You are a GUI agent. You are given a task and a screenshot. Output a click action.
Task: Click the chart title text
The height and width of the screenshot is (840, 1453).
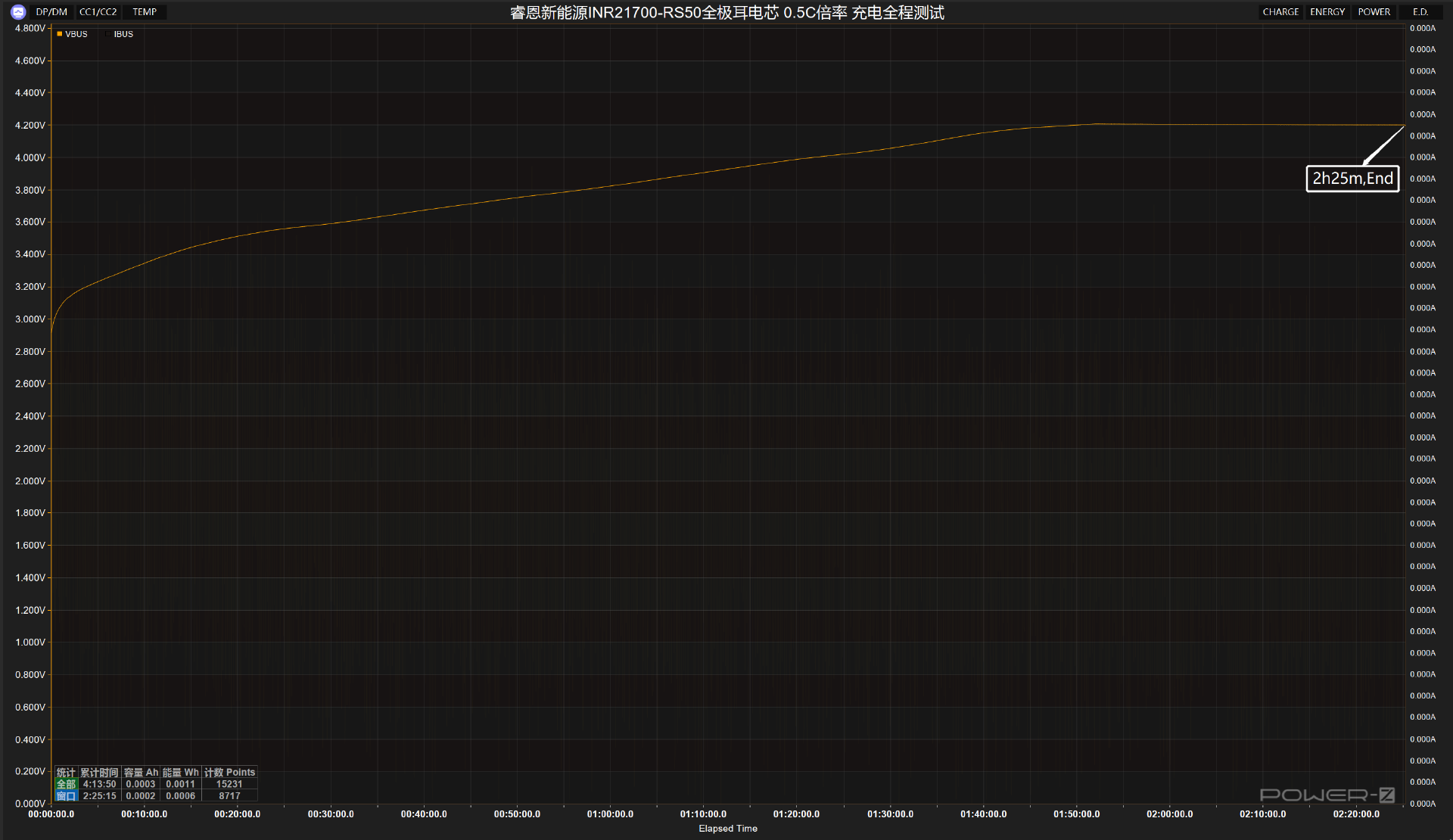coord(726,13)
